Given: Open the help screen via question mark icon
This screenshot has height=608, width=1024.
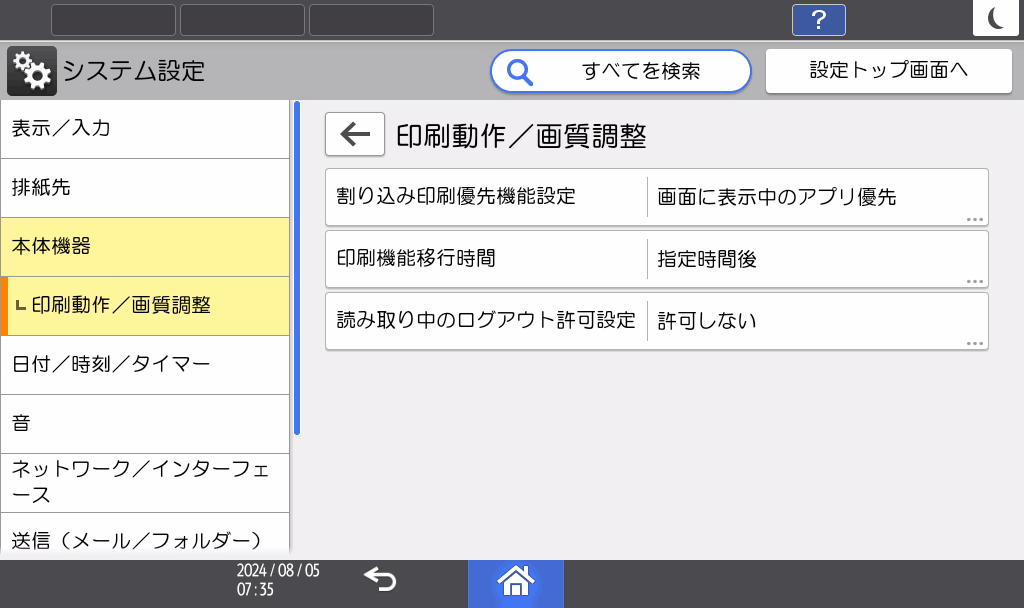Looking at the screenshot, I should pyautogui.click(x=818, y=19).
